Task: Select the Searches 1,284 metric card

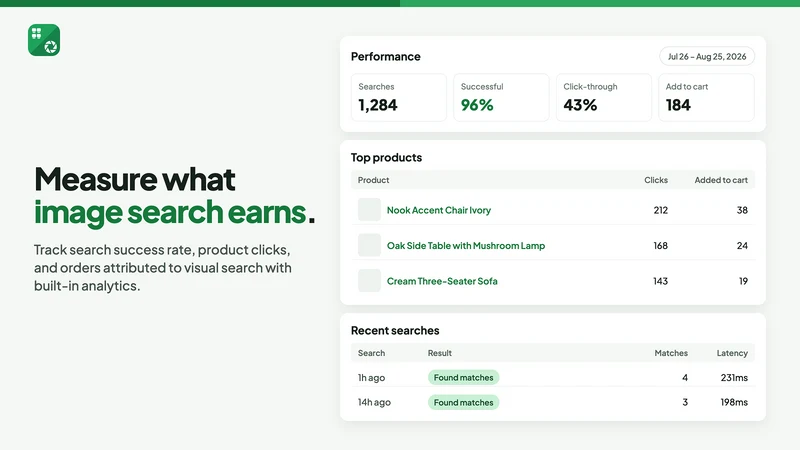Action: click(398, 97)
